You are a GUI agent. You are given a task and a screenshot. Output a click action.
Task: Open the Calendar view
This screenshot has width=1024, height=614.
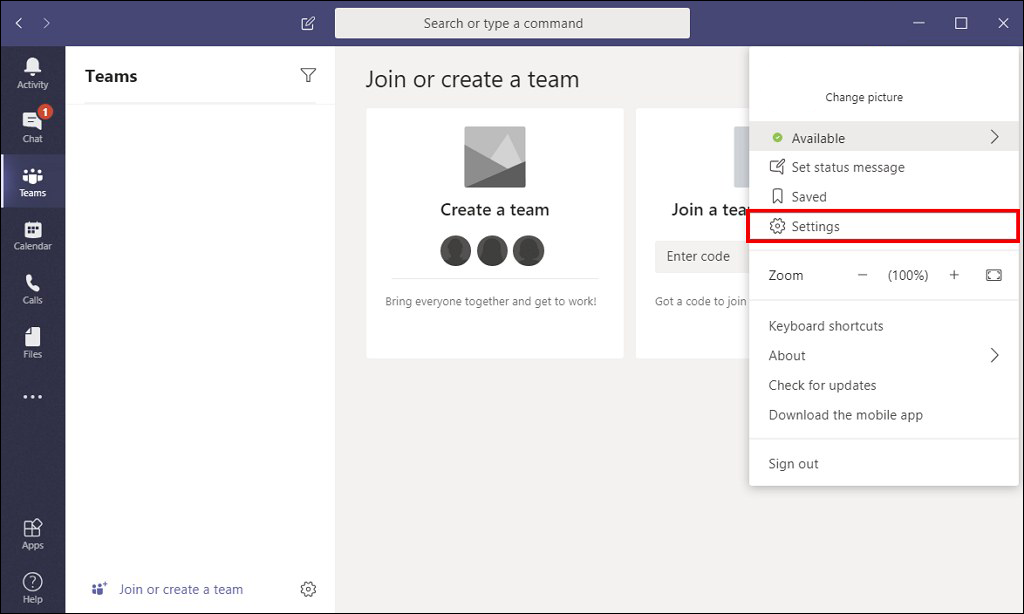click(33, 236)
